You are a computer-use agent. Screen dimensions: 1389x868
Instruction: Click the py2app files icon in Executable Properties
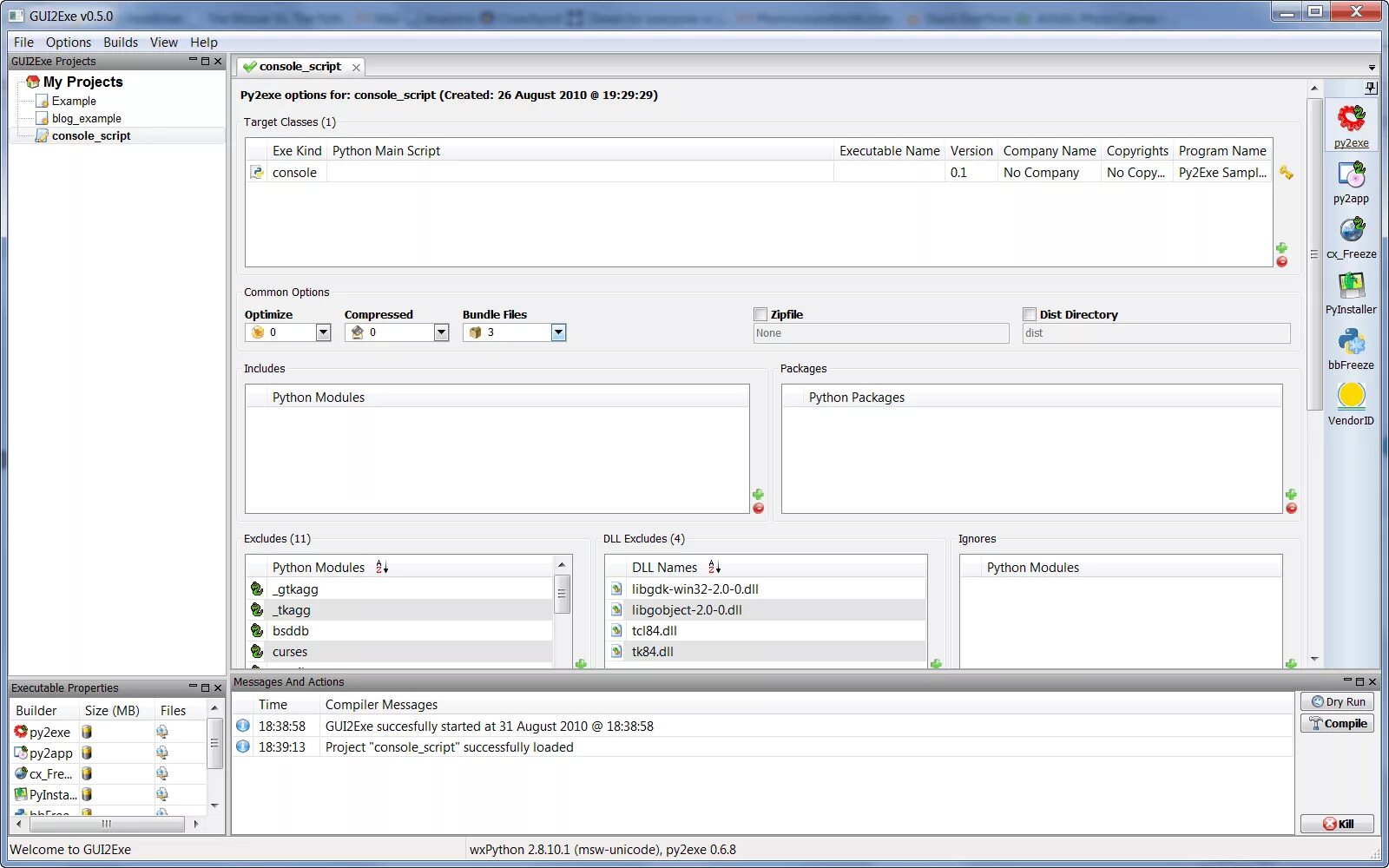tap(161, 753)
